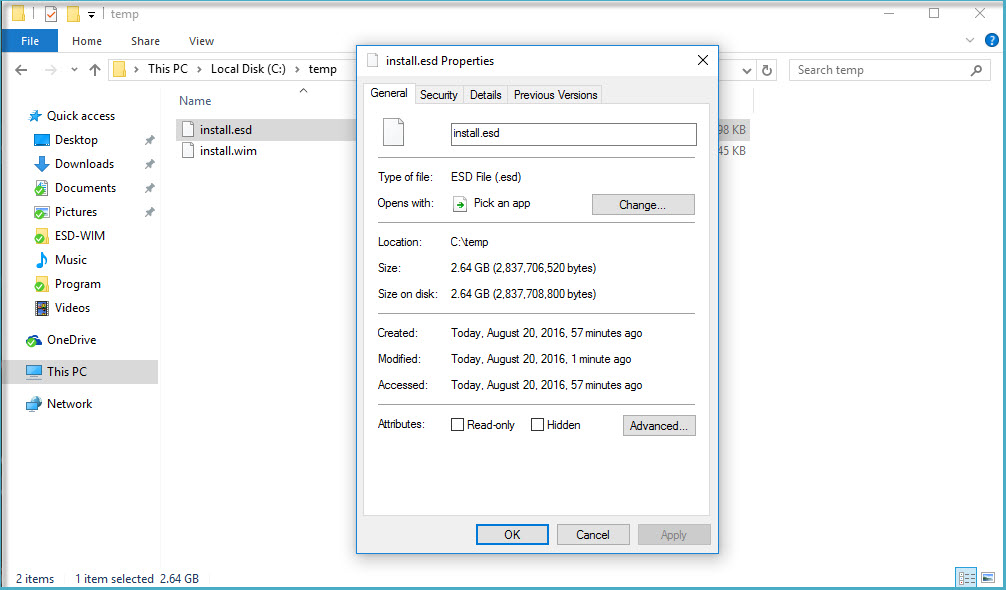Open Downloads in Quick access
Image resolution: width=1006 pixels, height=590 pixels.
(x=84, y=164)
